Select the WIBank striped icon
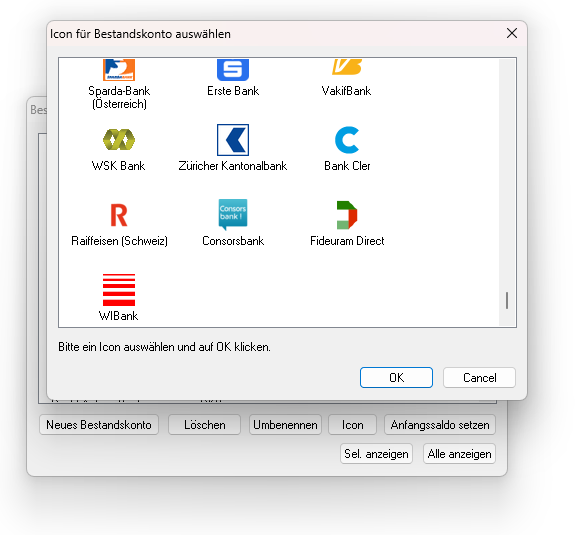 (119, 290)
